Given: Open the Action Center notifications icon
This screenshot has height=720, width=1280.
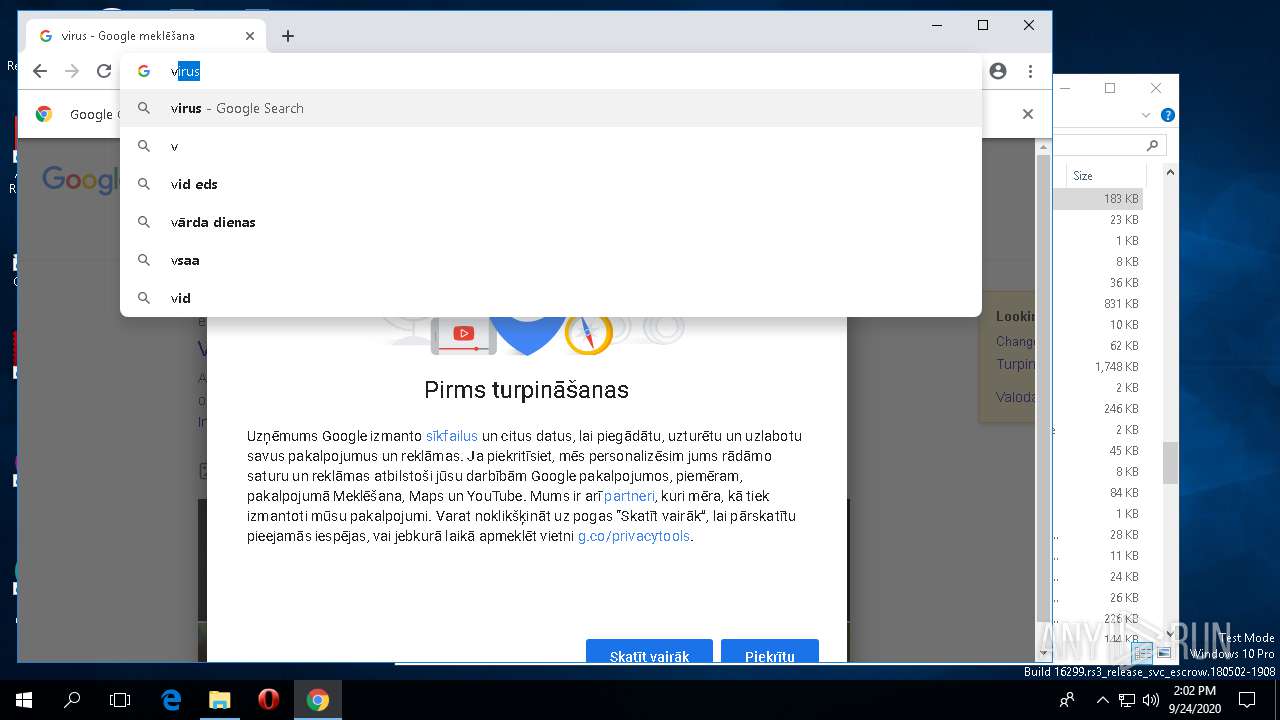Looking at the screenshot, I should coord(1247,700).
